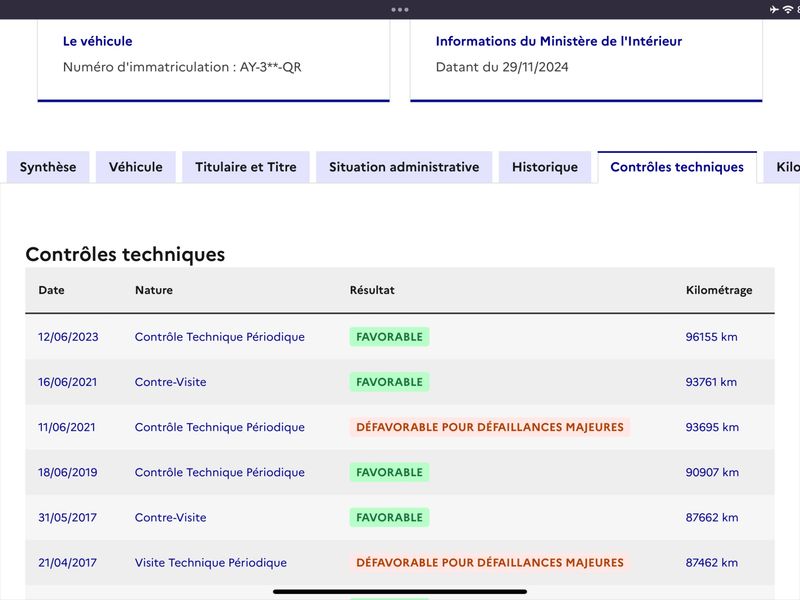Click the Informations du Ministère de l'Intérieur heading
This screenshot has width=800, height=600.
coord(559,41)
